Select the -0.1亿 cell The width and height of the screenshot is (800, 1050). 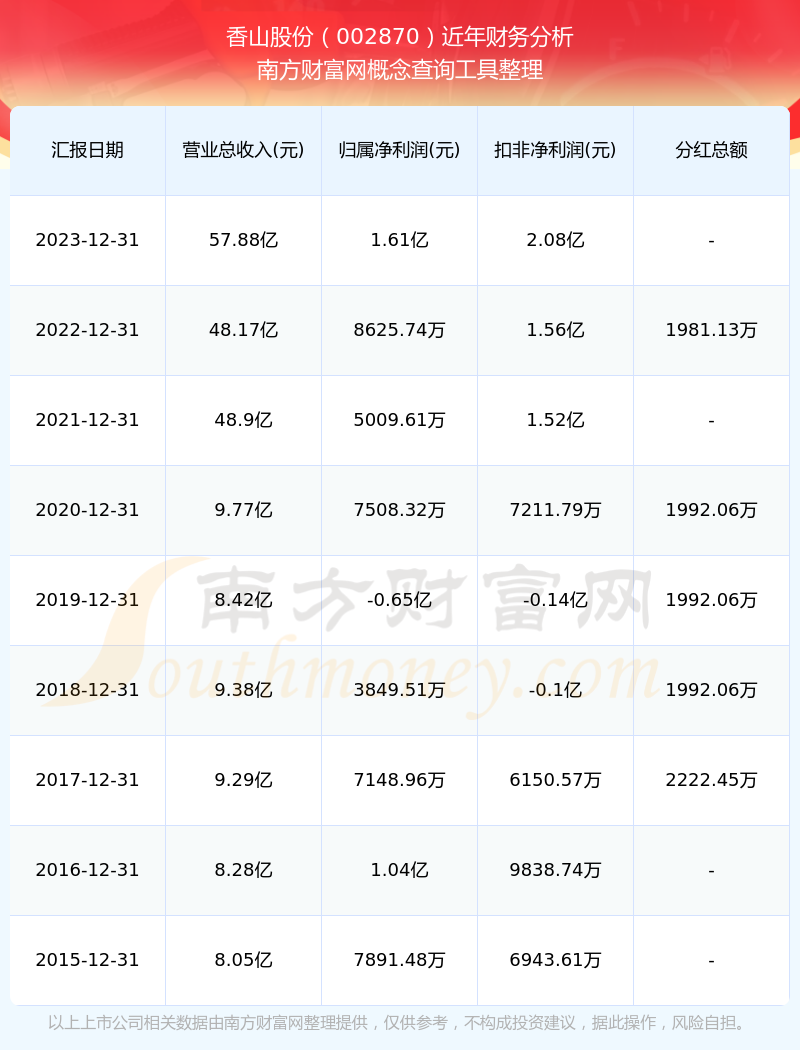coord(555,690)
